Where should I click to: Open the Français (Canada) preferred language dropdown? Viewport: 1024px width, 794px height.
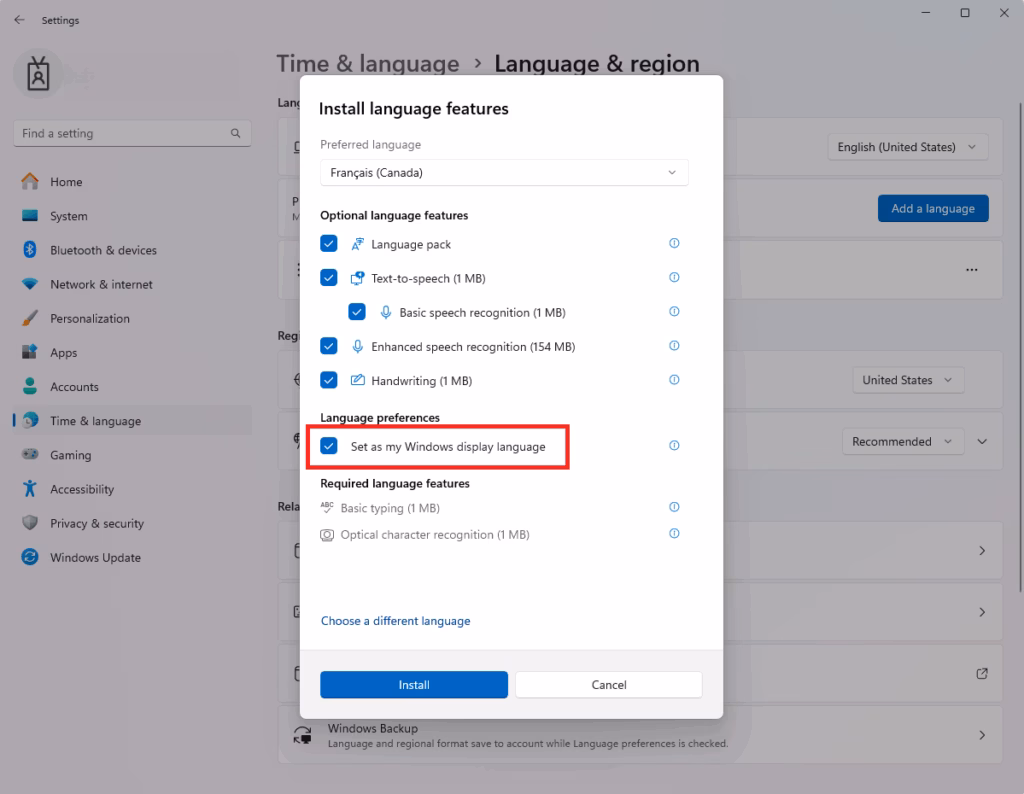pyautogui.click(x=504, y=172)
